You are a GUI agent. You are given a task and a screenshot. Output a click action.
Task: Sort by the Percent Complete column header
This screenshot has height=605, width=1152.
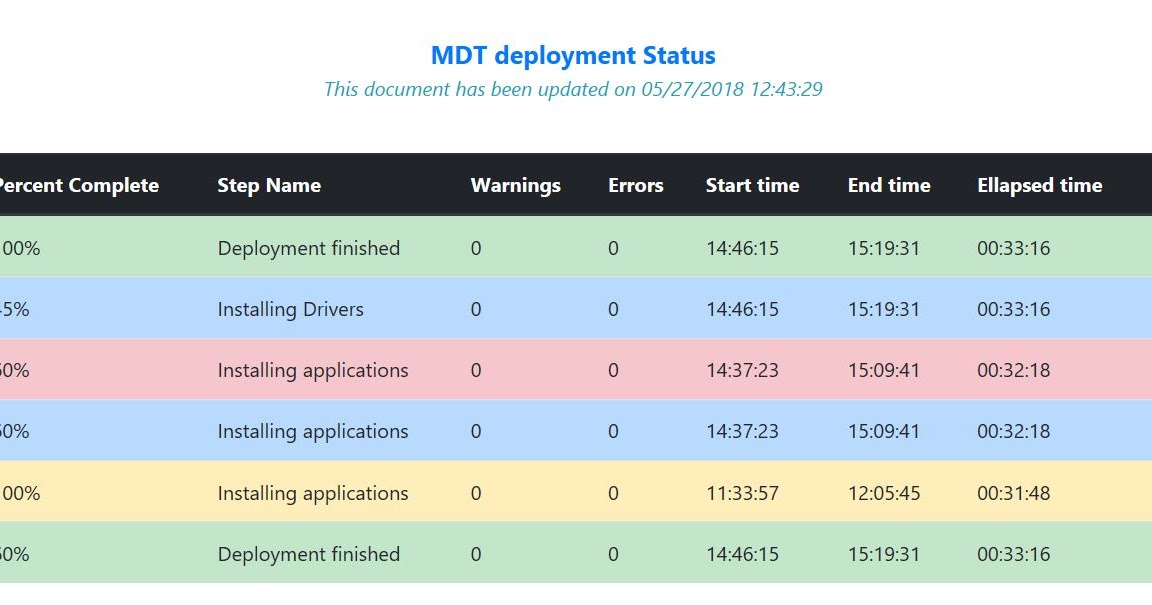coord(79,185)
